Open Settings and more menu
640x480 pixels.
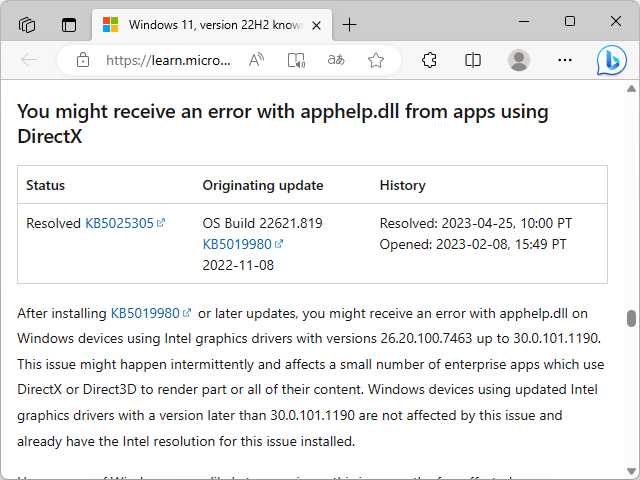click(565, 60)
